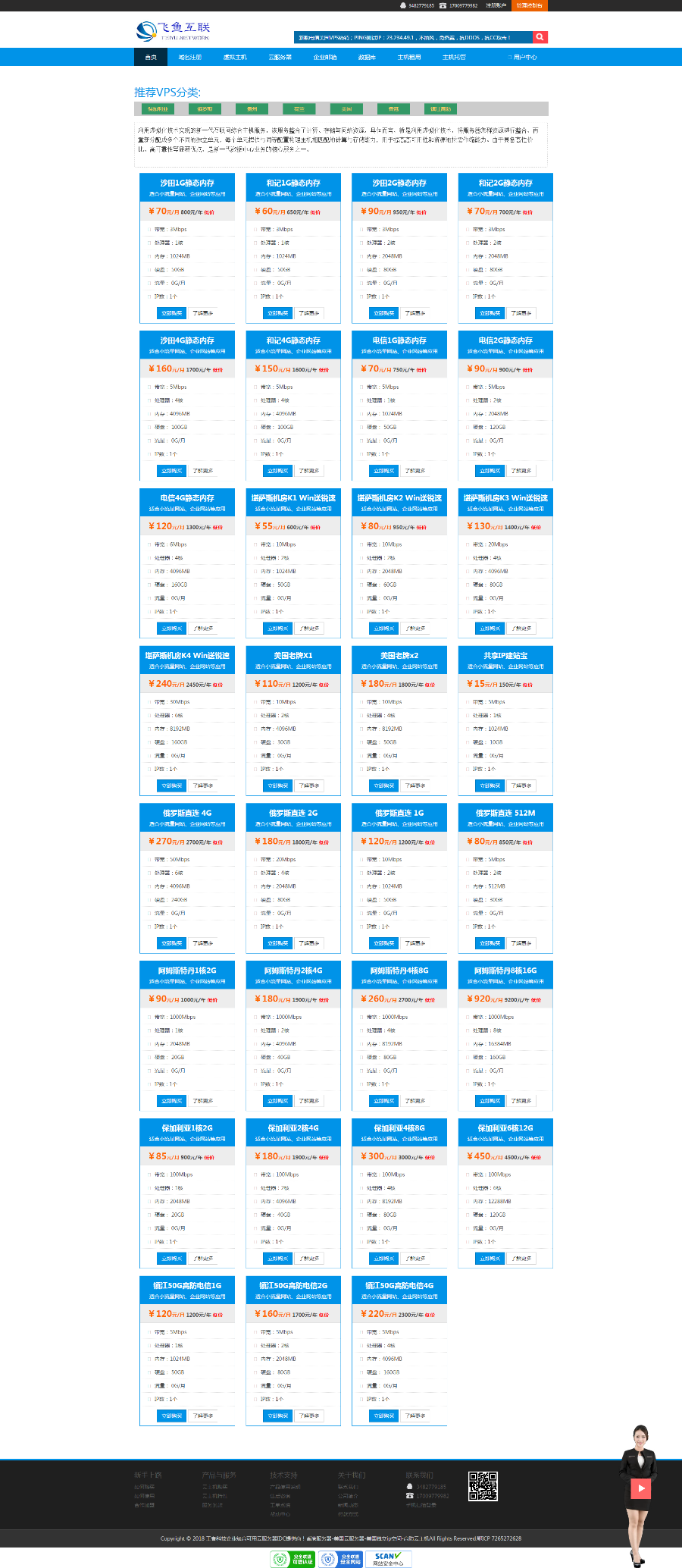Screen dimensions: 682x1568
Task: Open the orange control panel button
Action: (529, 5)
